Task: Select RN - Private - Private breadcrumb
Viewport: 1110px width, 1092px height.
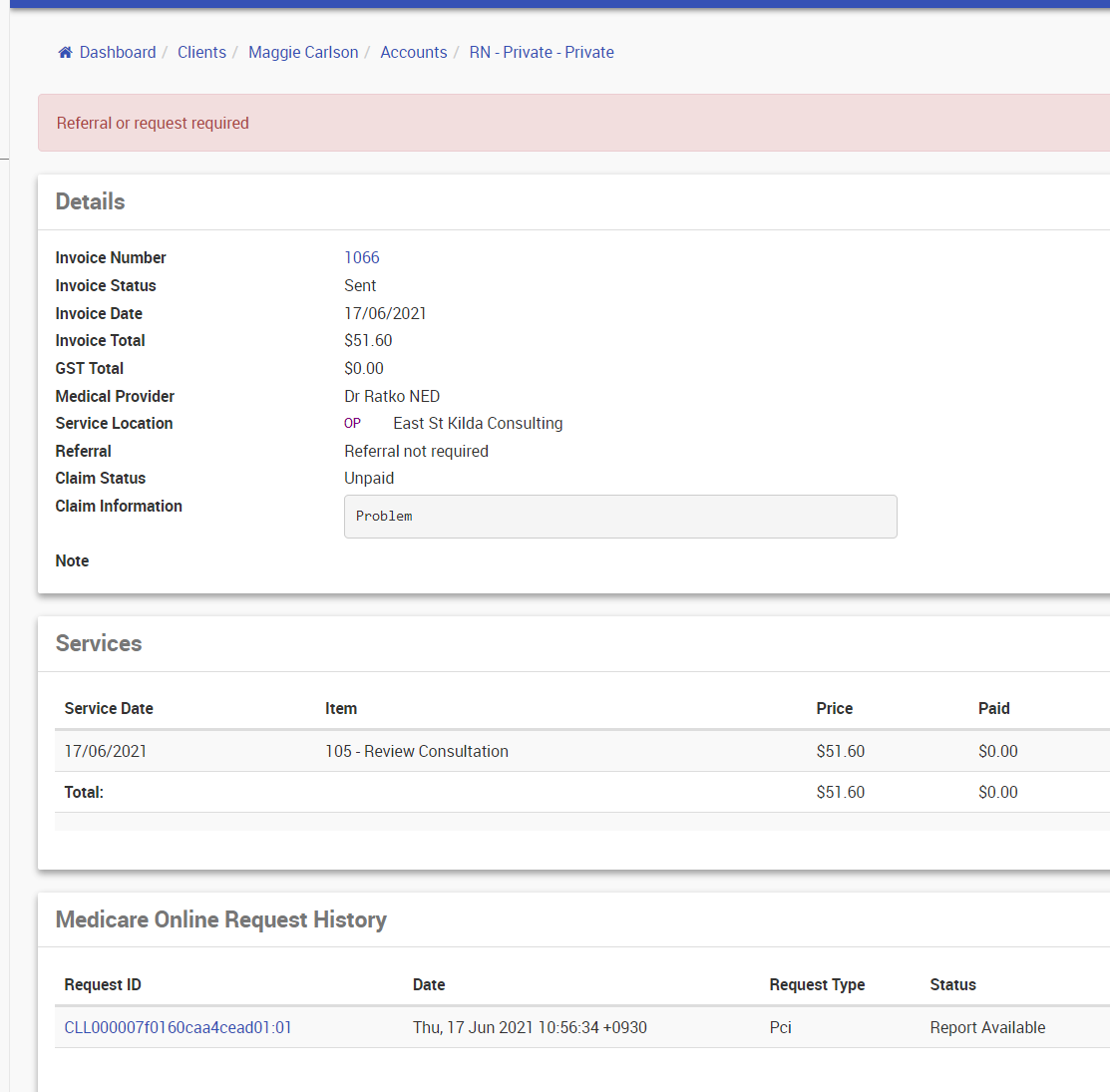Action: (x=542, y=53)
